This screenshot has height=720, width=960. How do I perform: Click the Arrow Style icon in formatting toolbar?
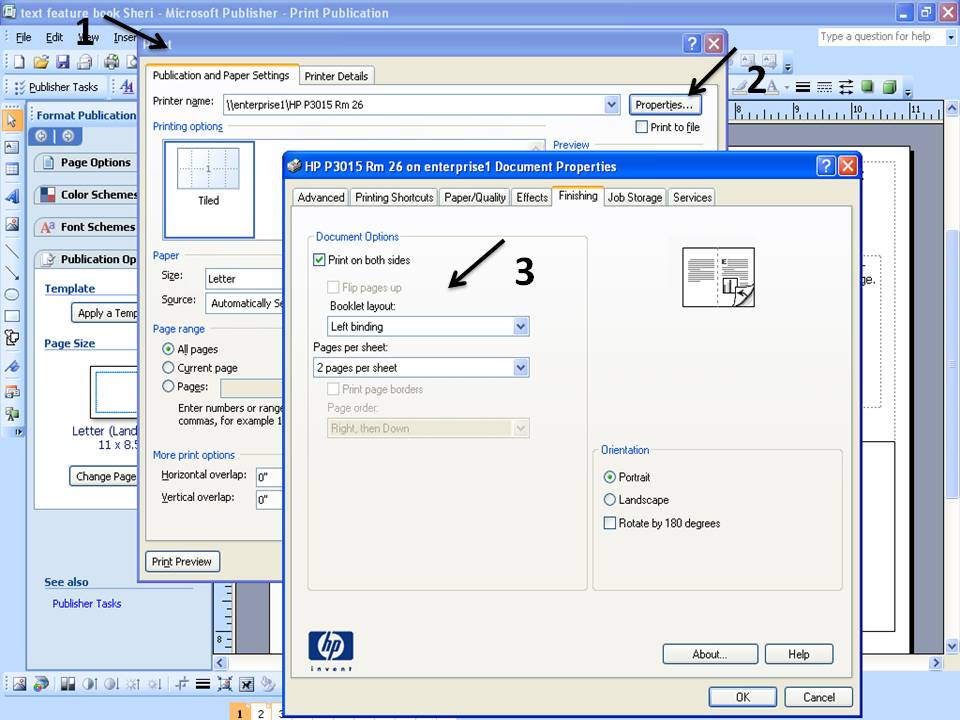click(x=846, y=88)
